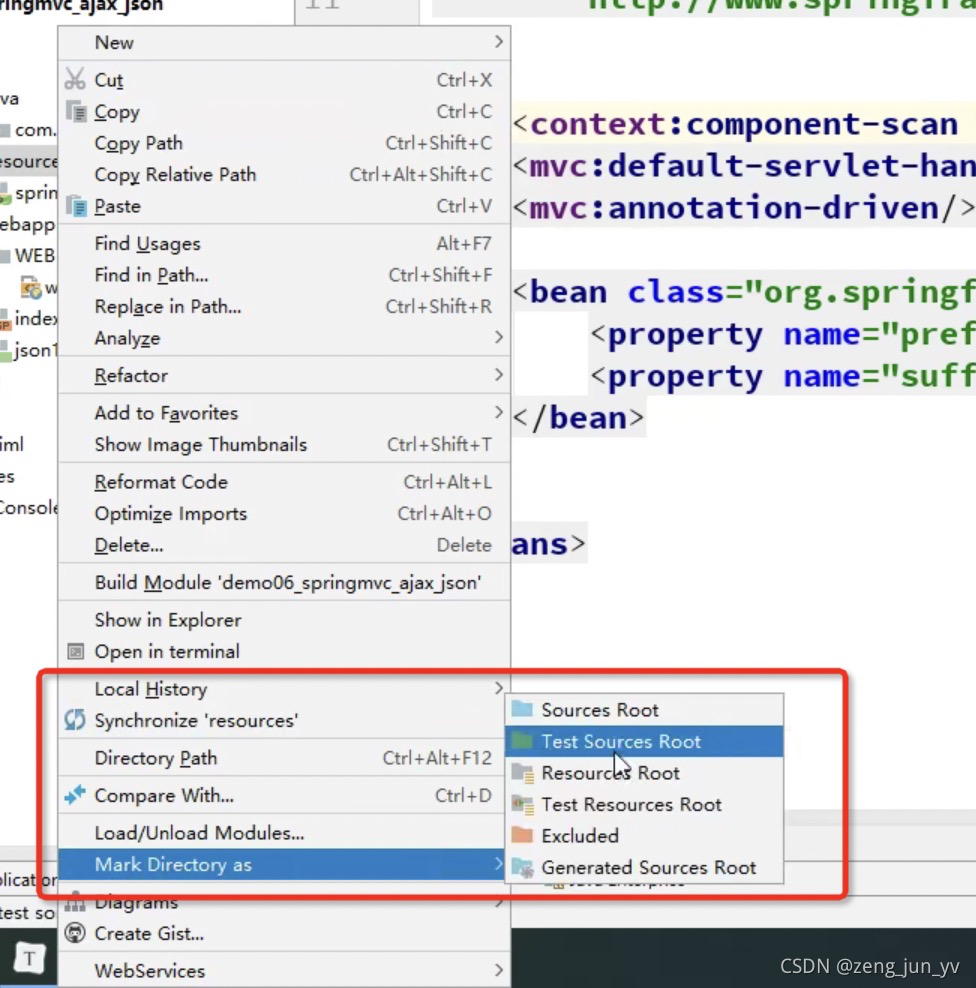The width and height of the screenshot is (976, 988).
Task: Click the Diagrams icon
Action: (75, 902)
